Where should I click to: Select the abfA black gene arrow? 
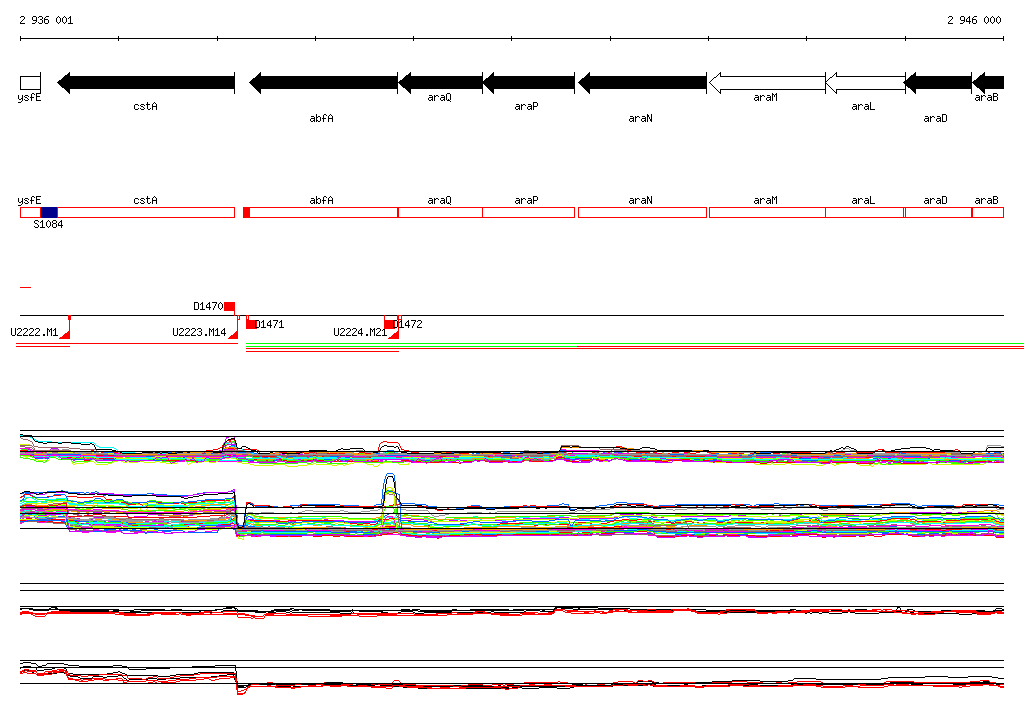(323, 83)
